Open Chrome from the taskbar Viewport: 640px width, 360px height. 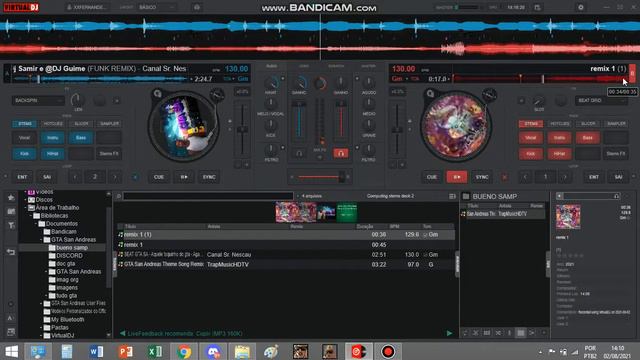184,351
